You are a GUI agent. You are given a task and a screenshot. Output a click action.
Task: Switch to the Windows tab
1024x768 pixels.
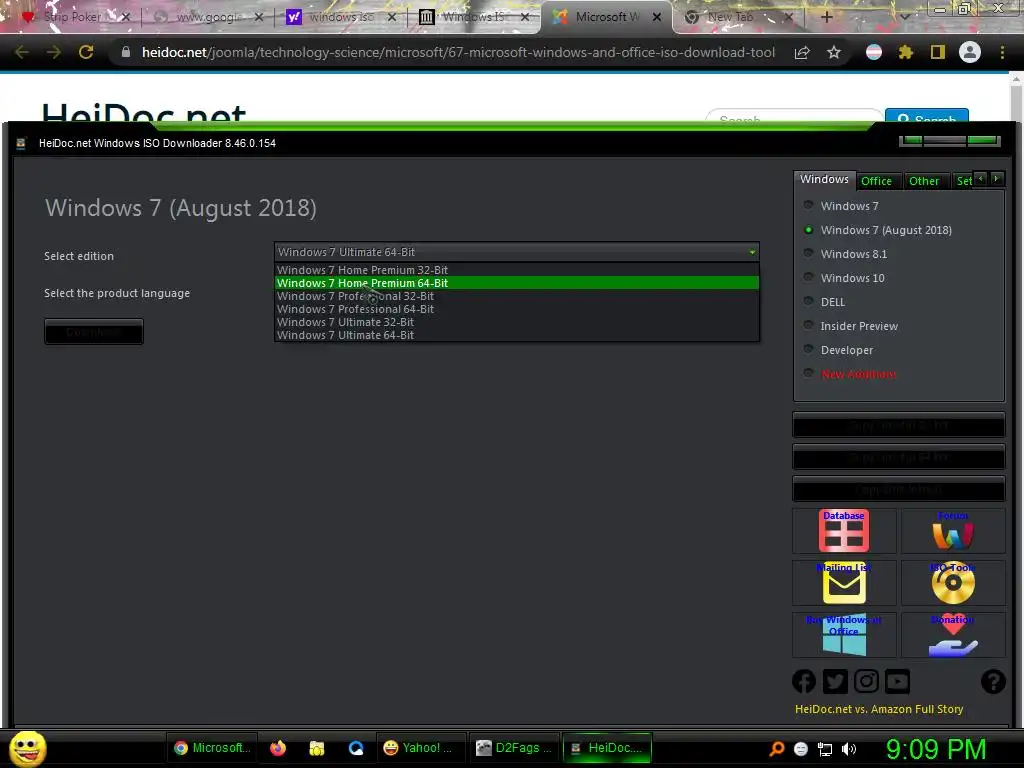point(824,179)
